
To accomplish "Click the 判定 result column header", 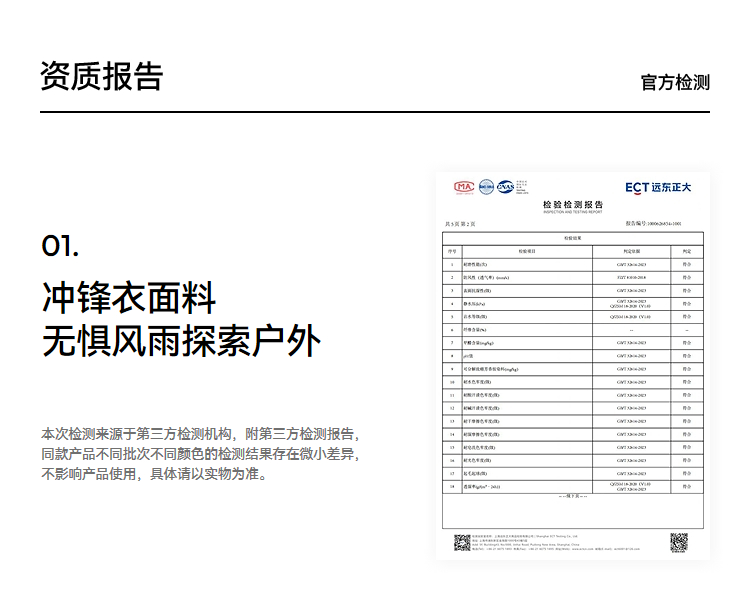I will tap(686, 251).
